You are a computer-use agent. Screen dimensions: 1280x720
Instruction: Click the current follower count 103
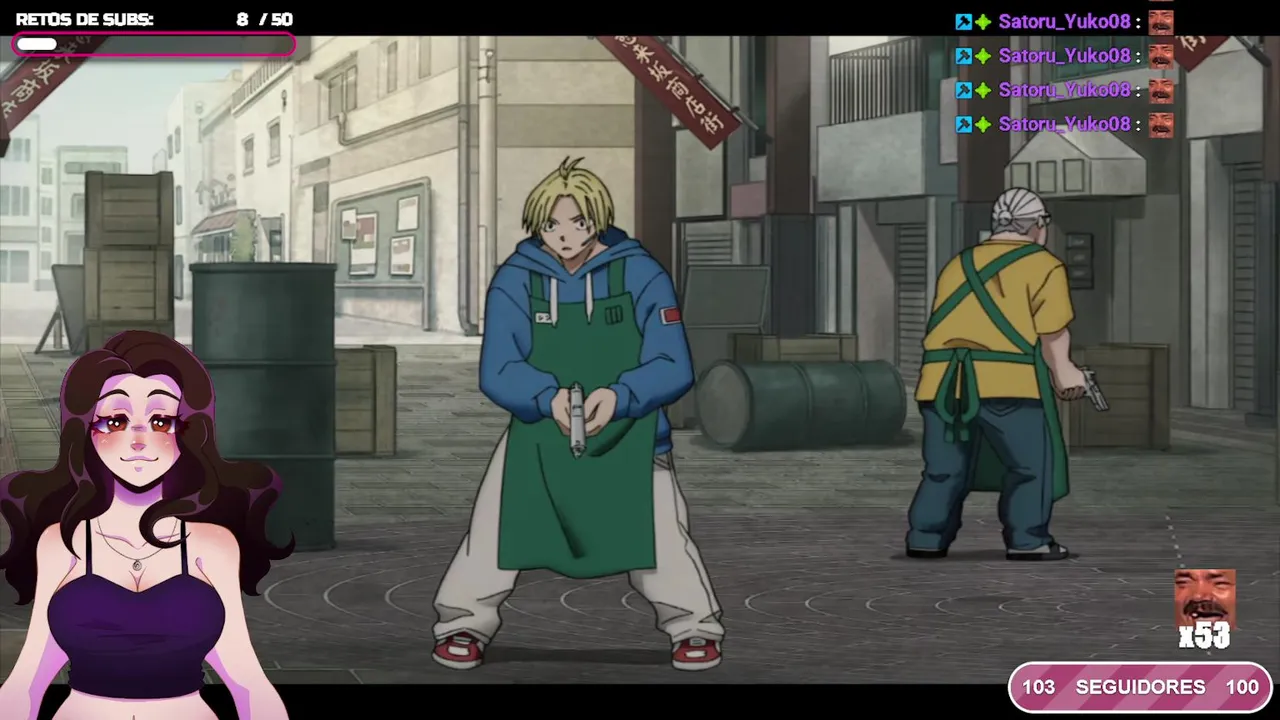(x=1038, y=687)
